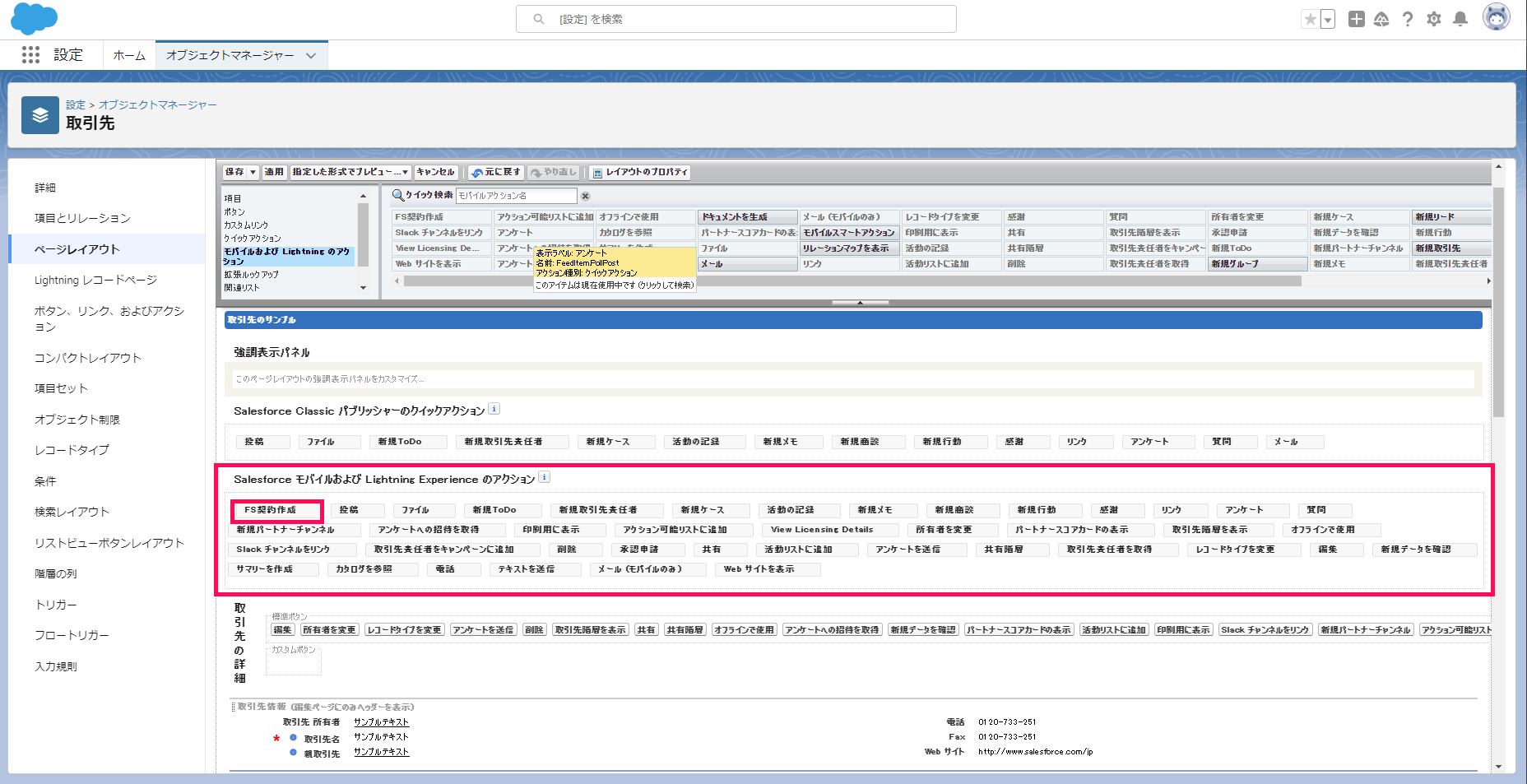Viewport: 1527px width, 784px height.
Task: Open レイアウトのプロパティ
Action: pyautogui.click(x=640, y=172)
